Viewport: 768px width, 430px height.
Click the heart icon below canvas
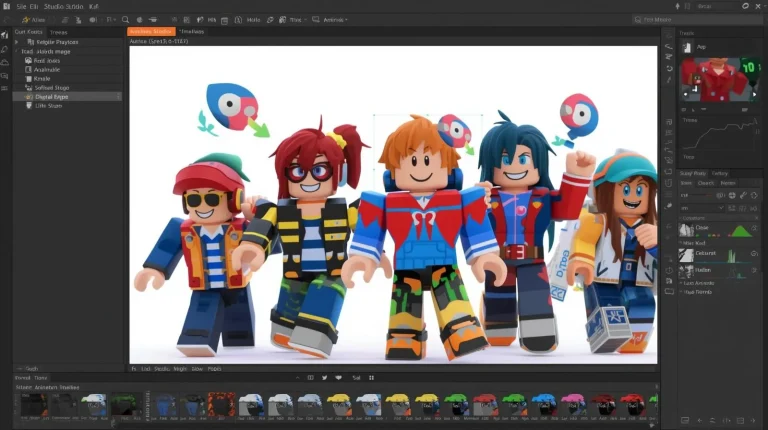[338, 378]
